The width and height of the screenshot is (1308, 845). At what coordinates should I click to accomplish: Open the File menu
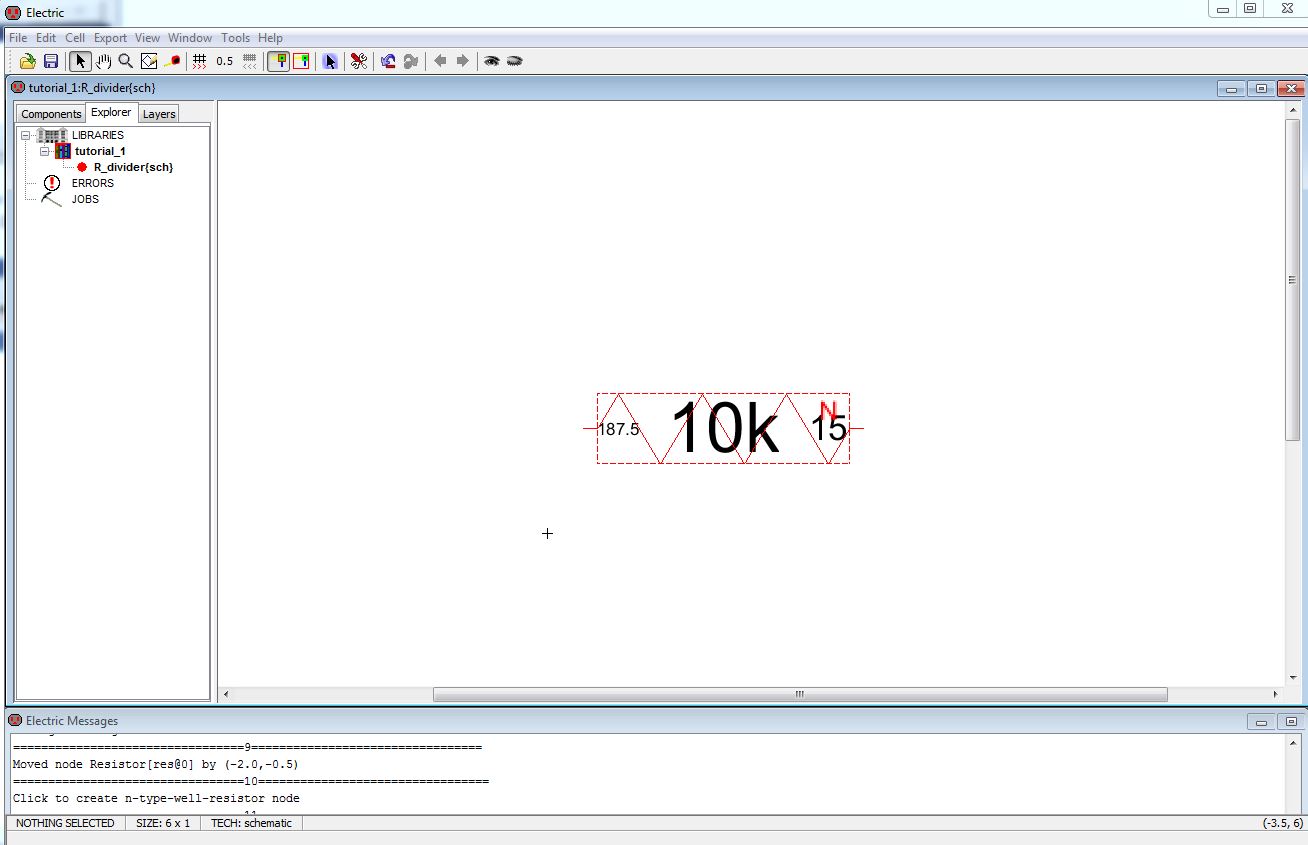coord(18,38)
